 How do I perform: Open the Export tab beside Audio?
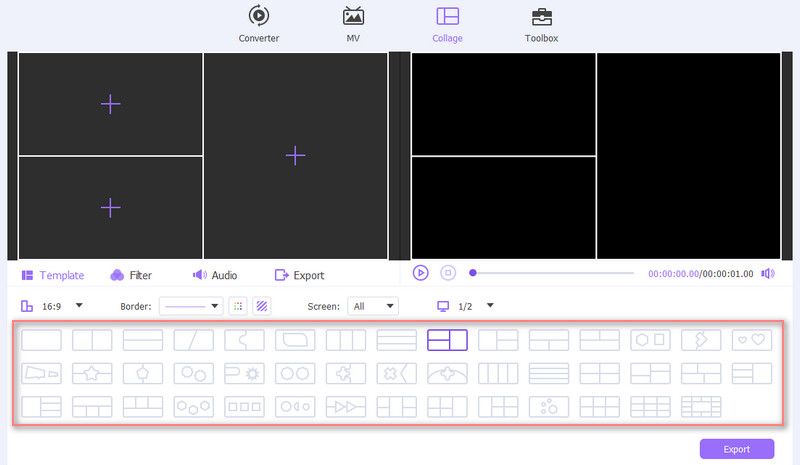[x=299, y=275]
